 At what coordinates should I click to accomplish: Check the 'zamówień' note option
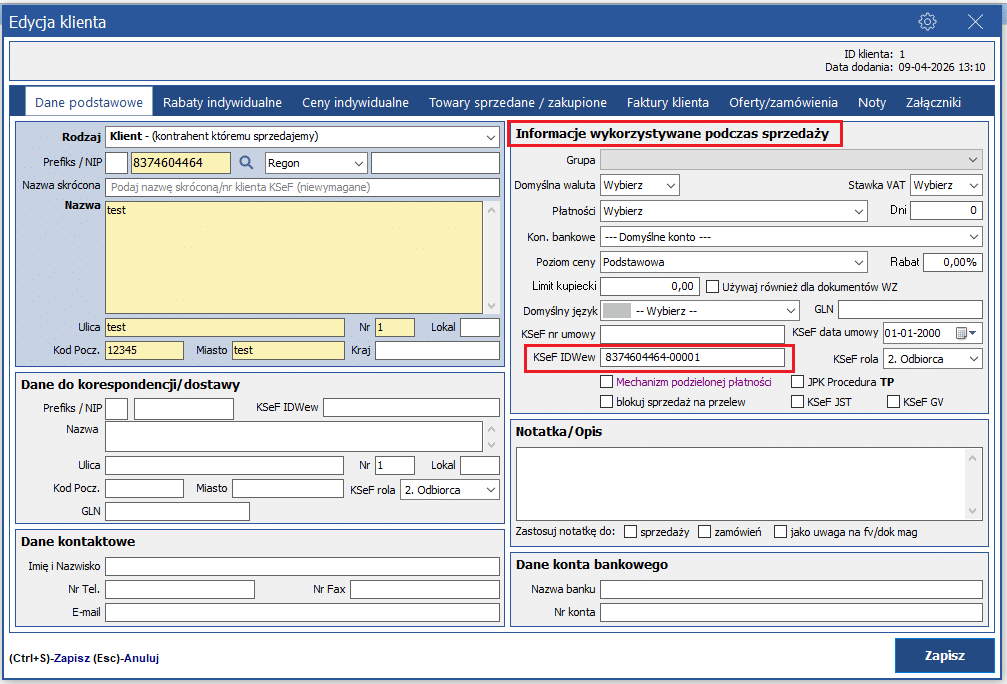point(704,531)
